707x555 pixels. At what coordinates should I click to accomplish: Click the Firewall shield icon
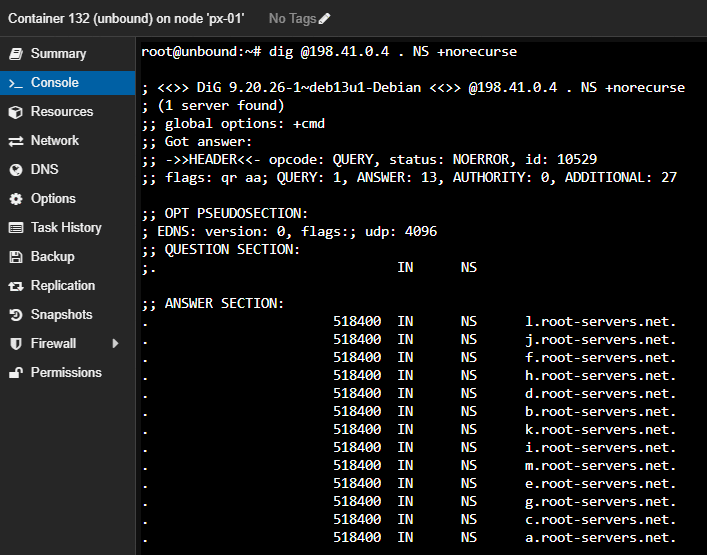(16, 344)
